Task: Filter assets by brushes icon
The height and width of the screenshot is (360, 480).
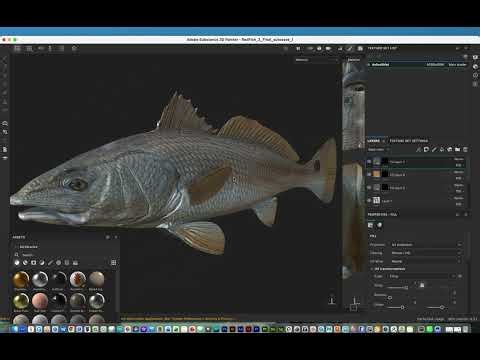Action: pyautogui.click(x=50, y=263)
